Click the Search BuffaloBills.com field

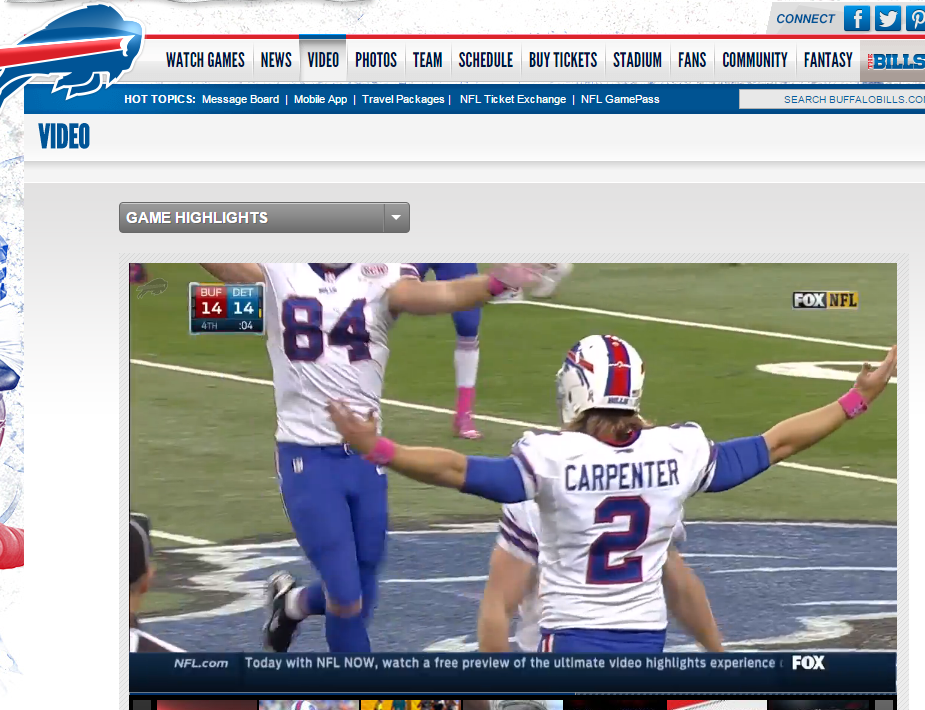tap(832, 99)
